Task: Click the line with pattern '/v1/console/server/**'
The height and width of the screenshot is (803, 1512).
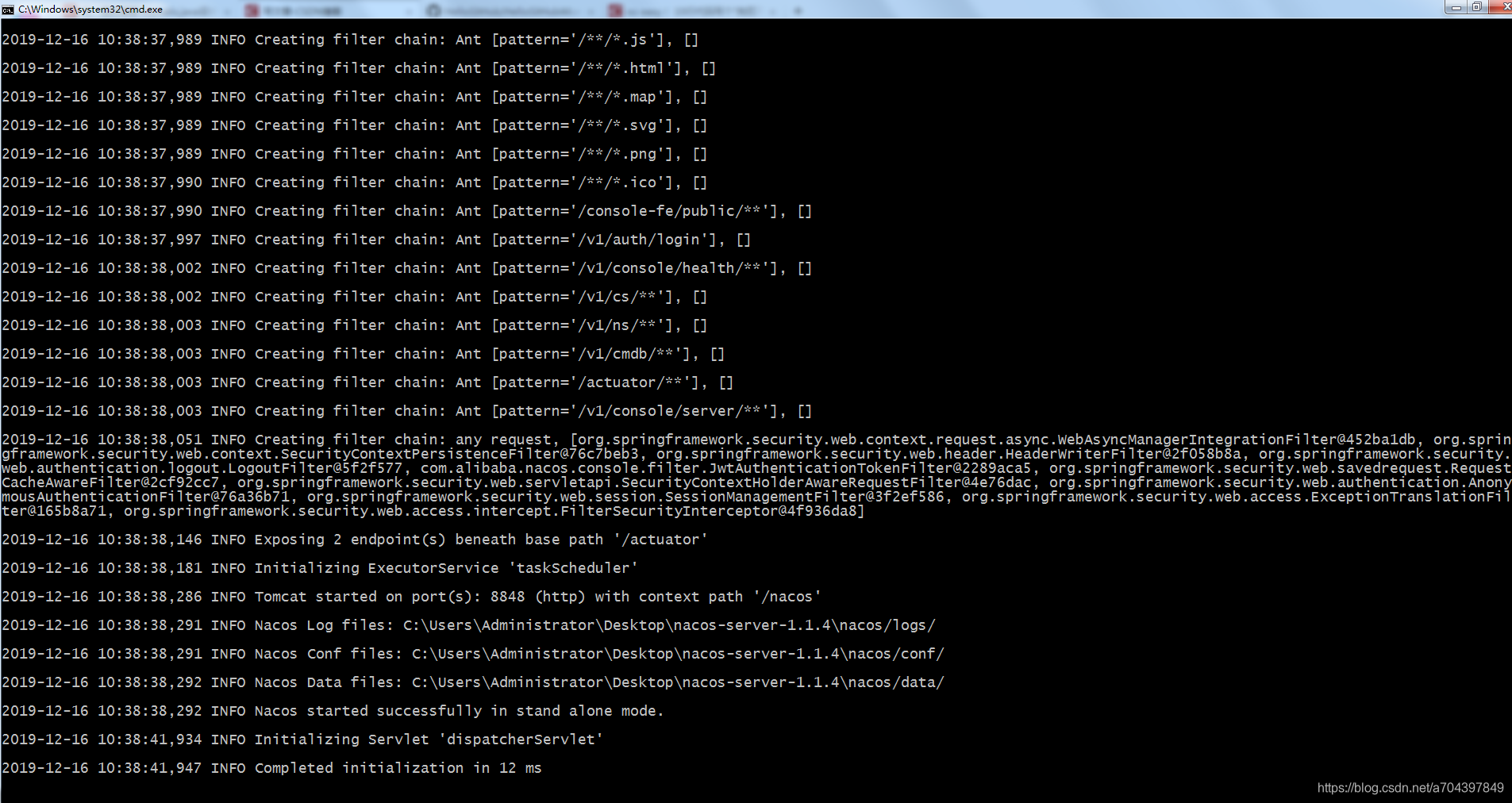Action: coord(406,411)
